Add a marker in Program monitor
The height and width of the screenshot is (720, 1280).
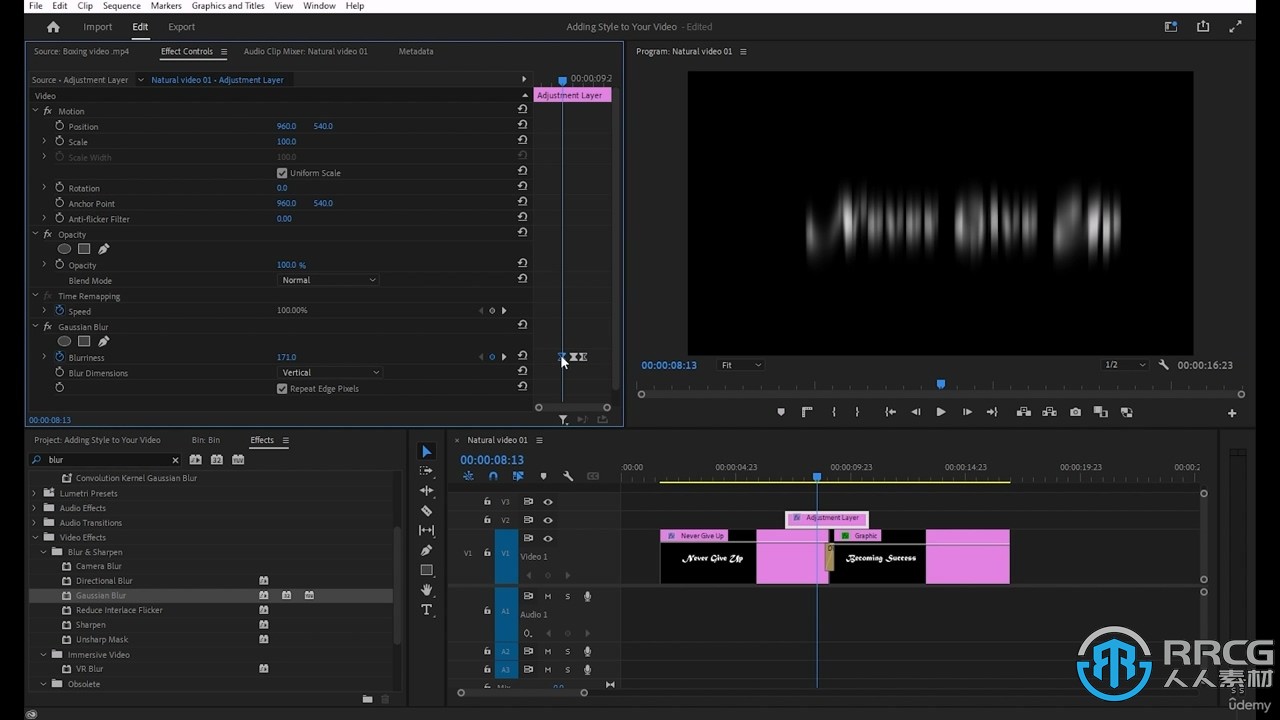(x=781, y=412)
